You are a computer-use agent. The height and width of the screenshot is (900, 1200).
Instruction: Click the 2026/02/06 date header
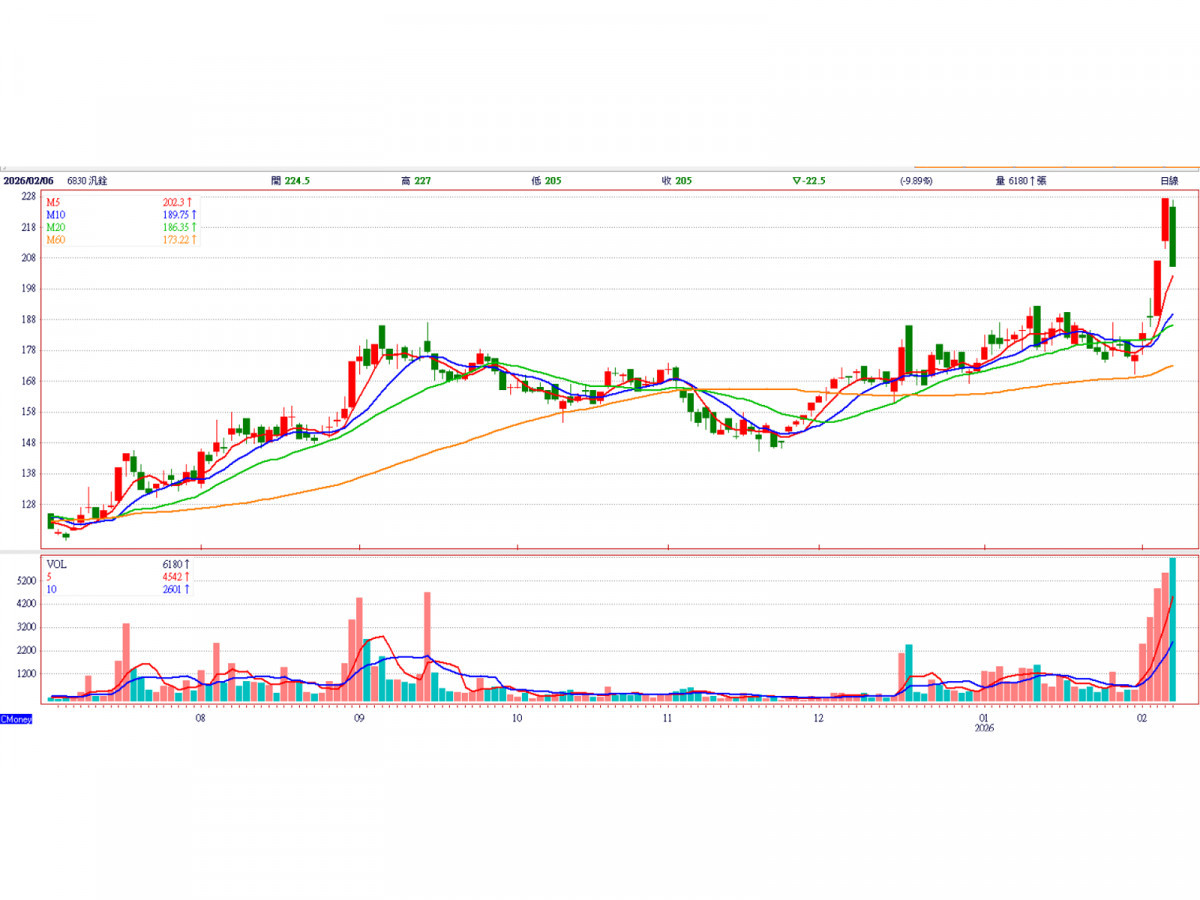[x=27, y=181]
